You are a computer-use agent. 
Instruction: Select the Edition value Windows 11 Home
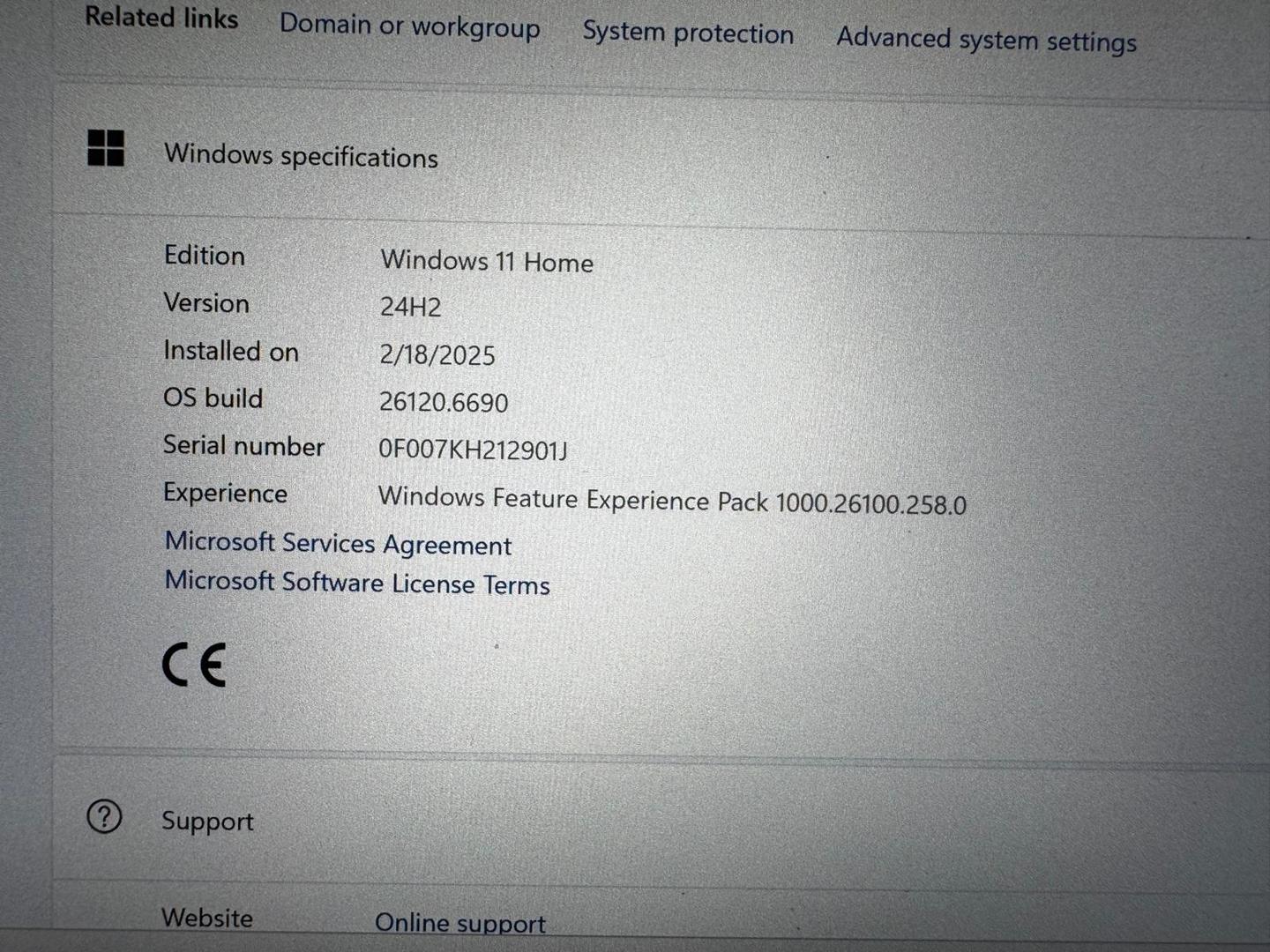point(487,261)
